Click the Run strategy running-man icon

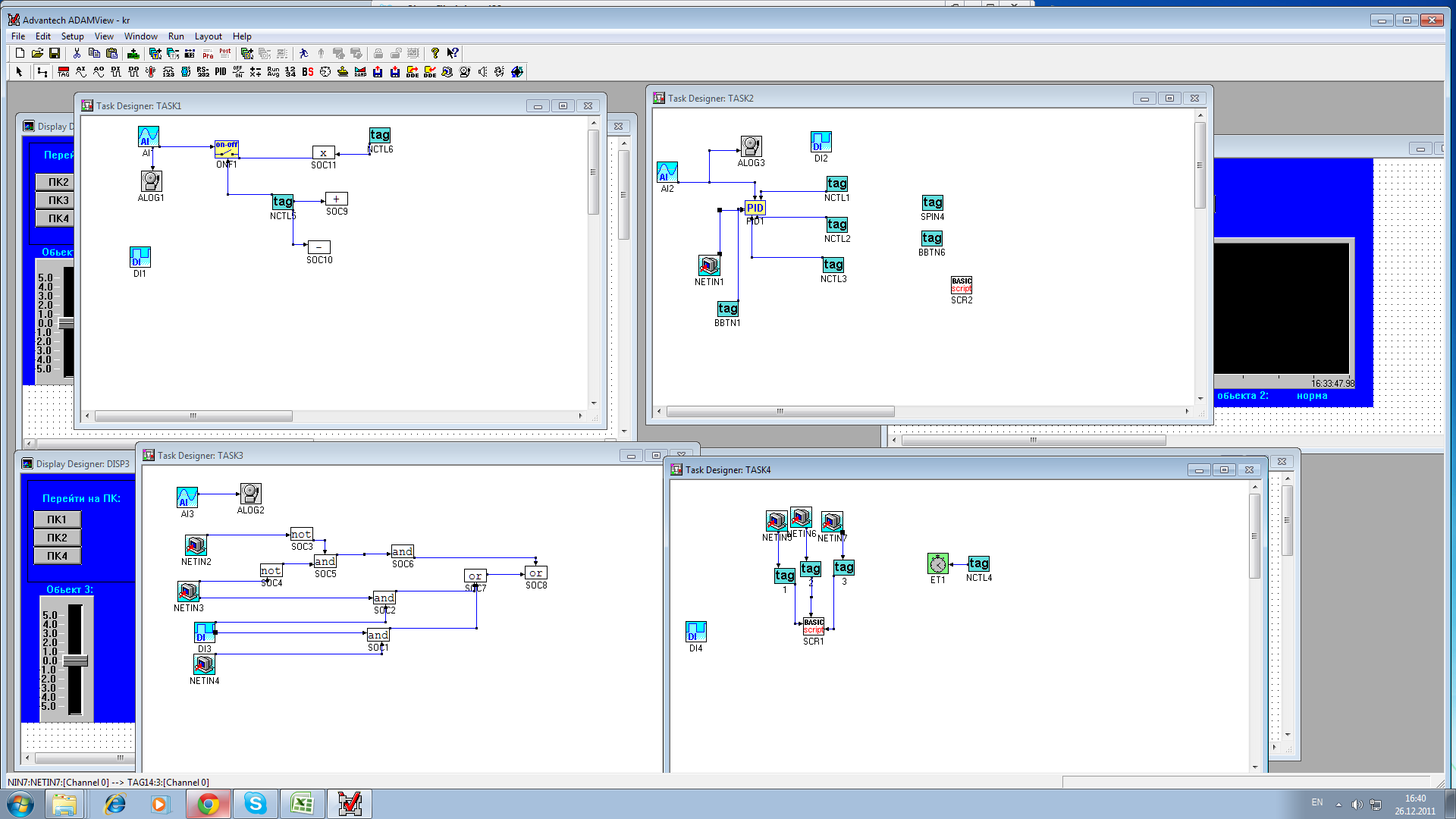(x=303, y=53)
